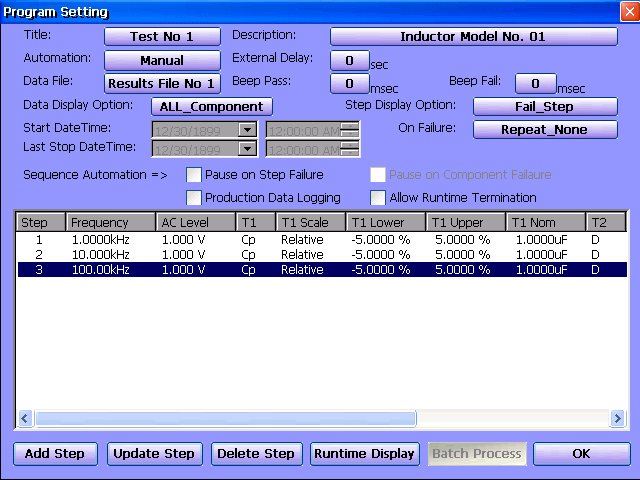
Task: Change the ALL_Component data display option
Action: (x=212, y=107)
